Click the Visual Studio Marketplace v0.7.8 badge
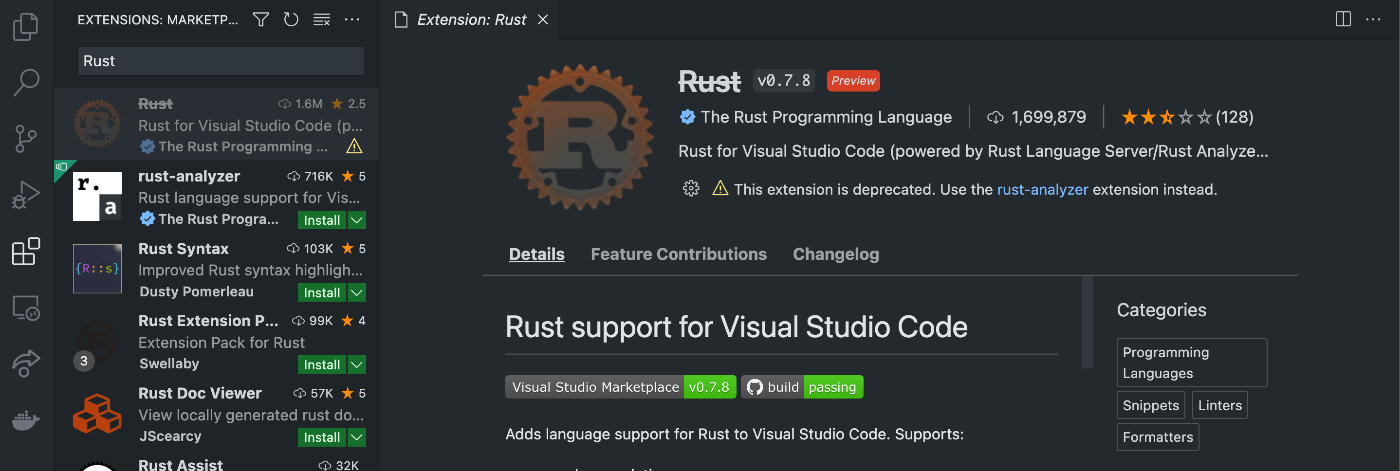 (x=621, y=387)
